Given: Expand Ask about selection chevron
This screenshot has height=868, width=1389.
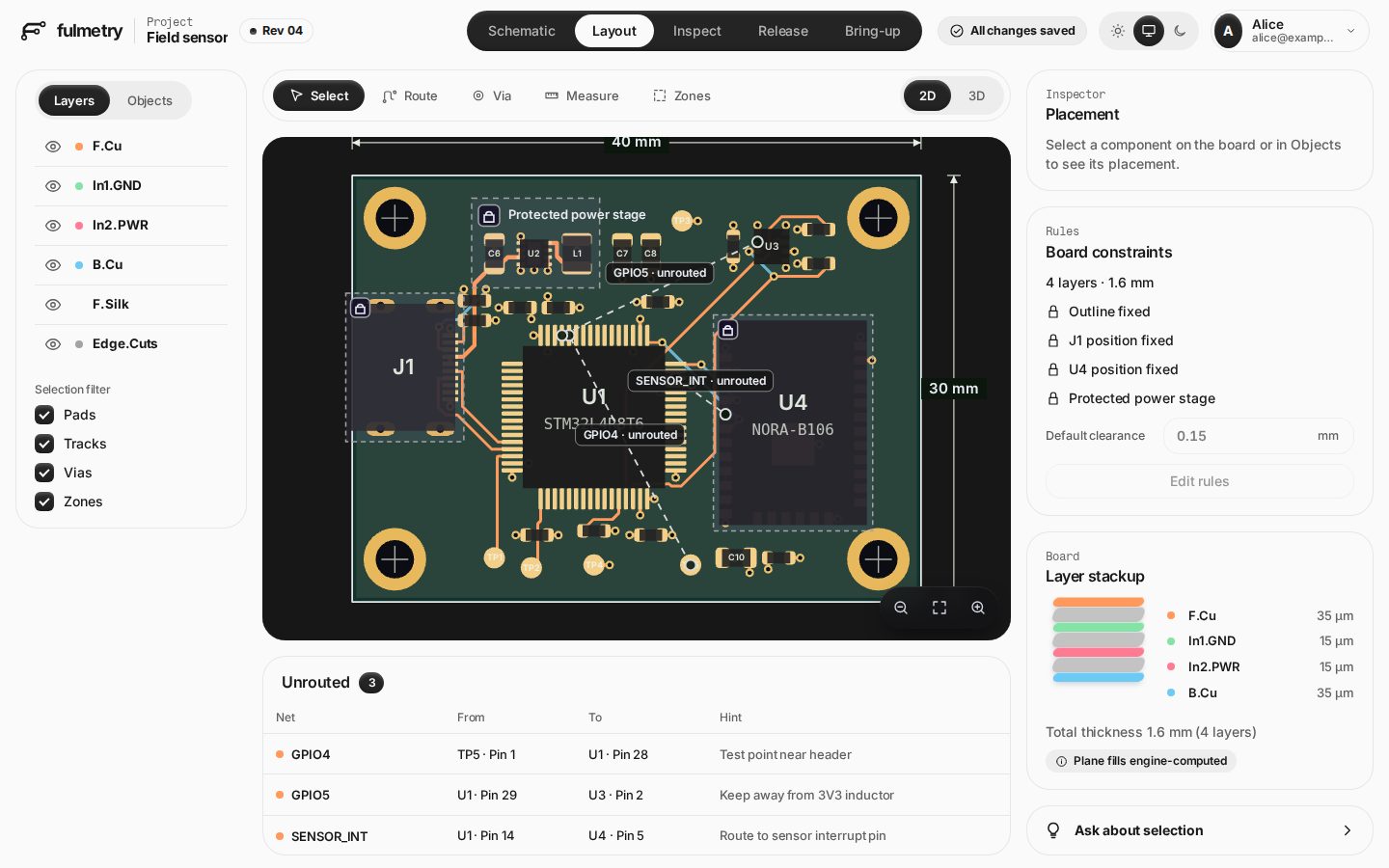Looking at the screenshot, I should (1348, 830).
